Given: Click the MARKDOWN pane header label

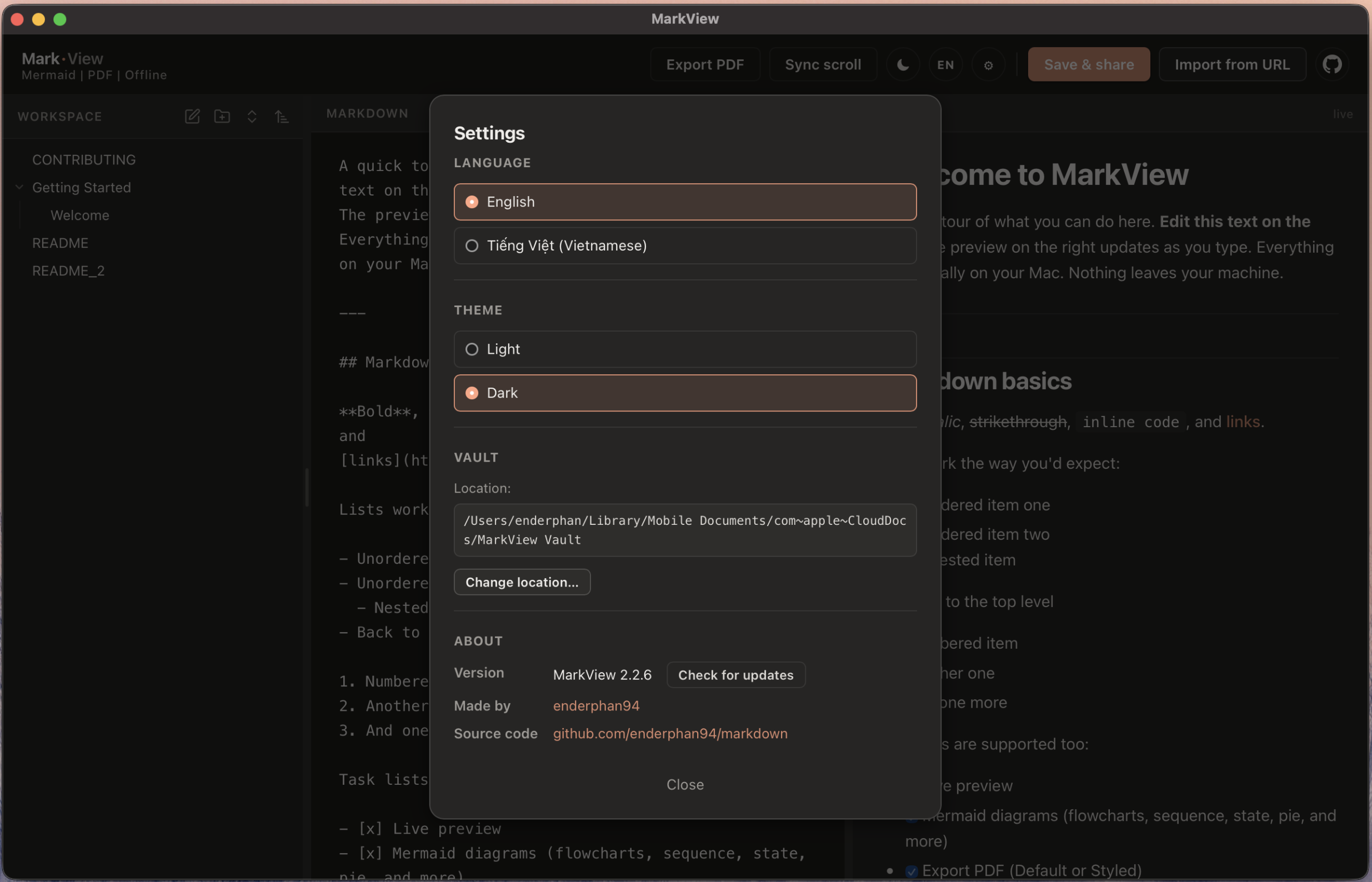Looking at the screenshot, I should [x=367, y=113].
